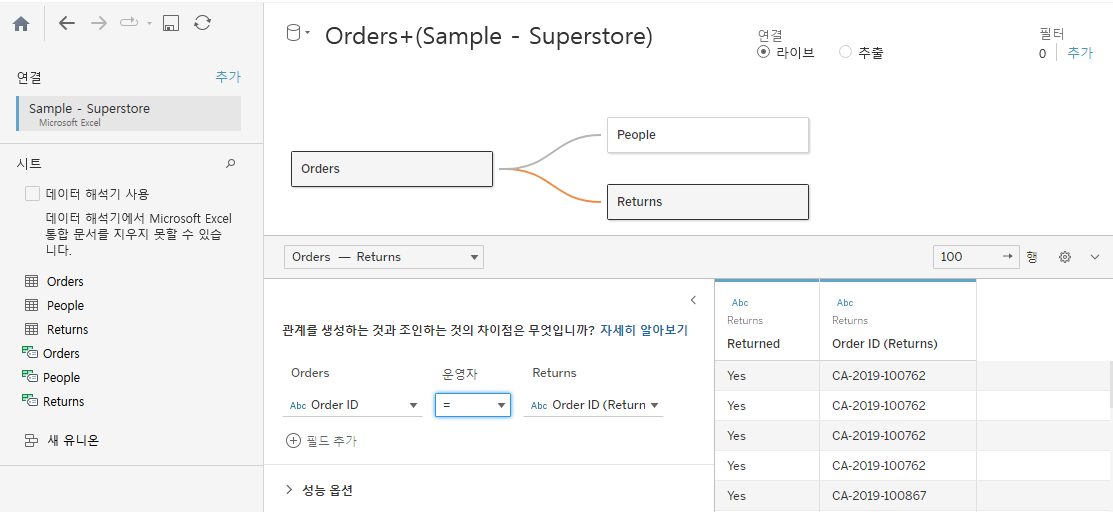Click the preview grid vertical scrollbar
The height and width of the screenshot is (512, 1113).
[x=1110, y=383]
